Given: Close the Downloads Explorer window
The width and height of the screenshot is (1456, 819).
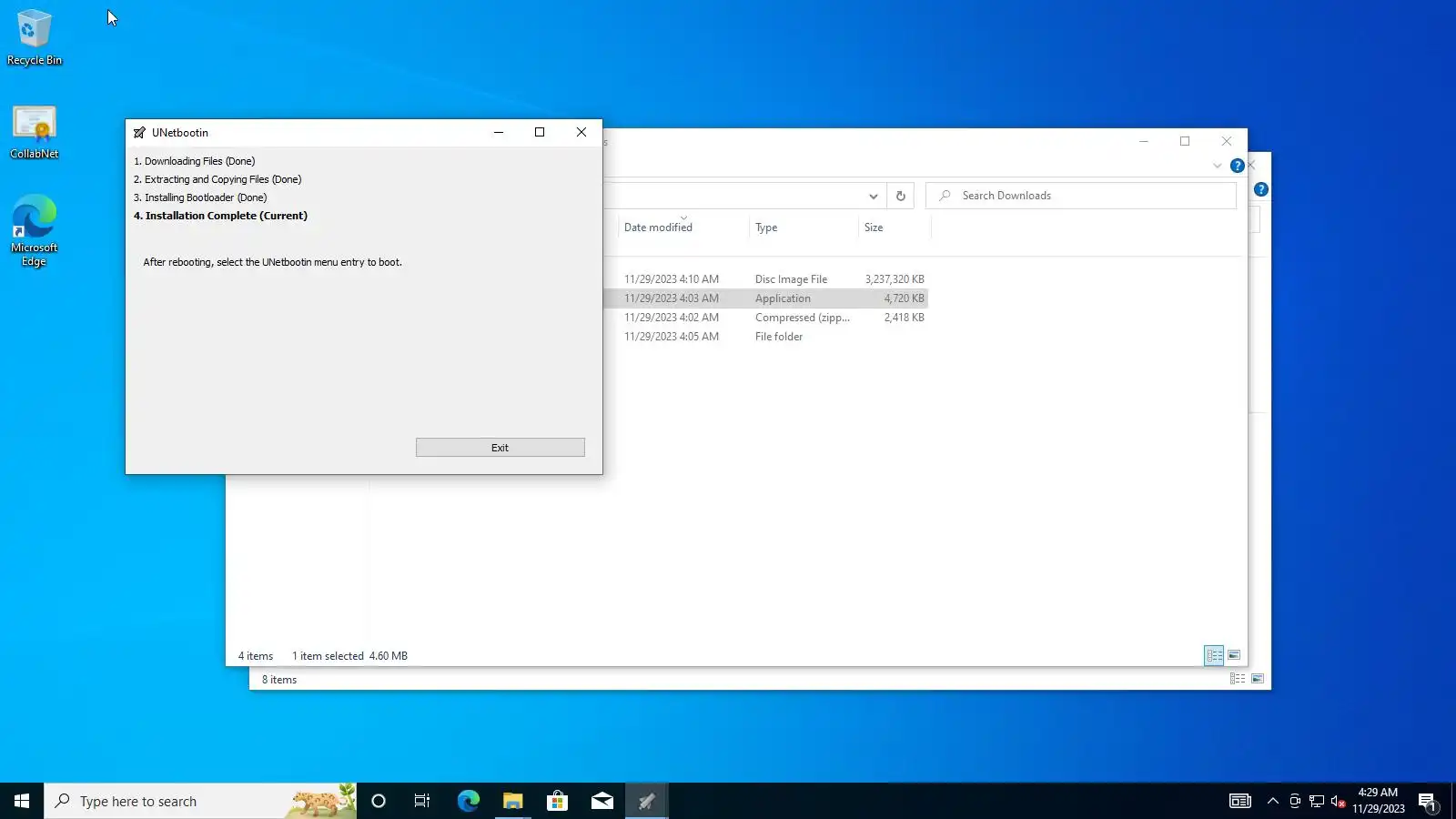Looking at the screenshot, I should point(1227,141).
